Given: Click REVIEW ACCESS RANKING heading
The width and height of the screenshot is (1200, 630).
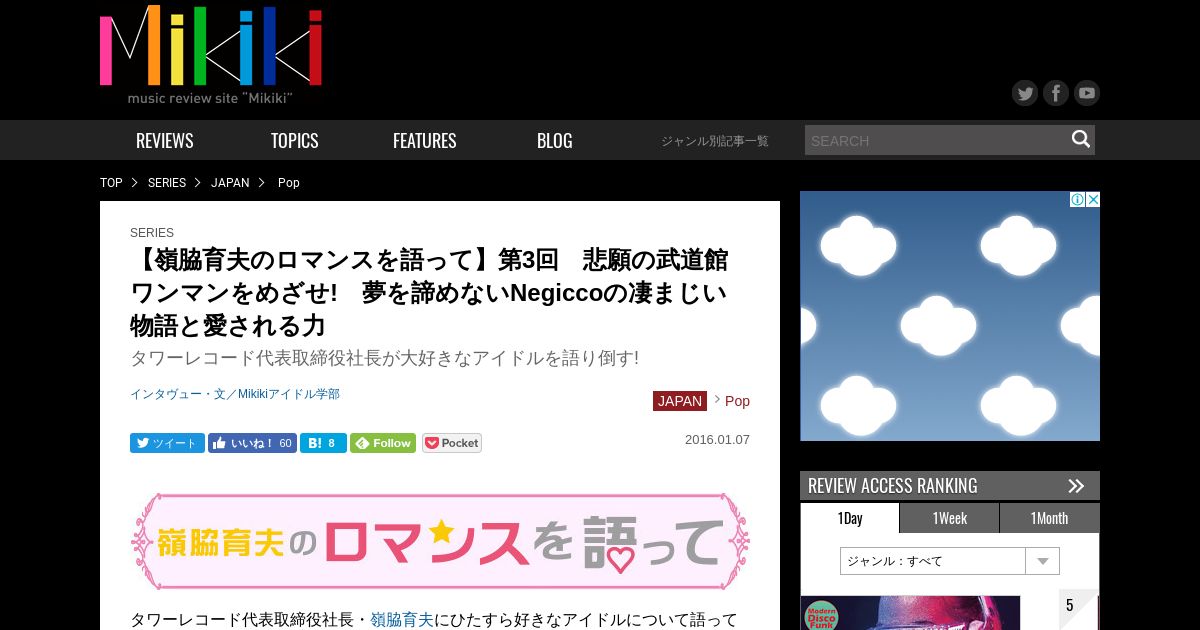Looking at the screenshot, I should 893,486.
